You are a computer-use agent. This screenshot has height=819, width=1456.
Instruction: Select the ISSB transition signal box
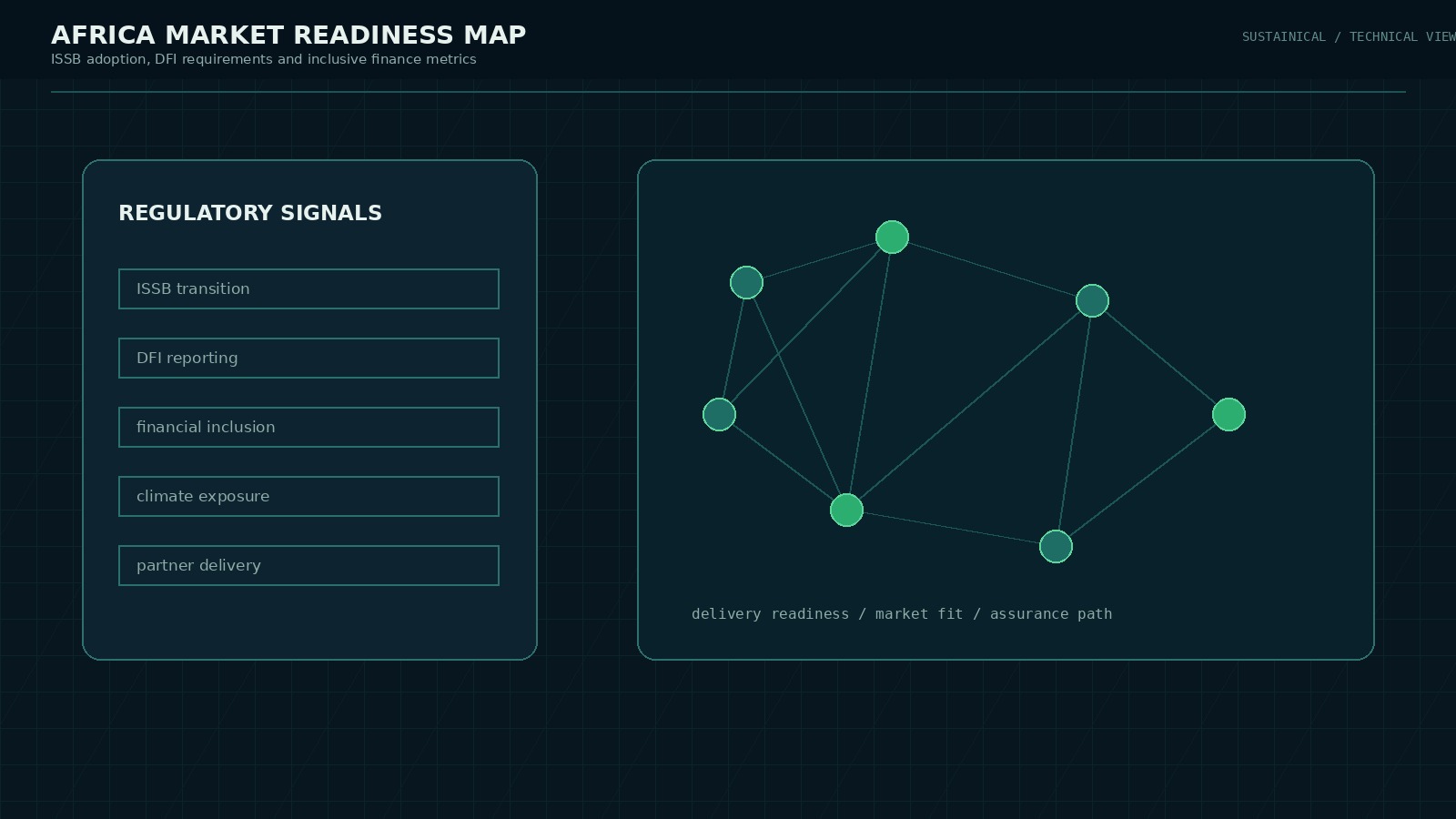(x=308, y=288)
